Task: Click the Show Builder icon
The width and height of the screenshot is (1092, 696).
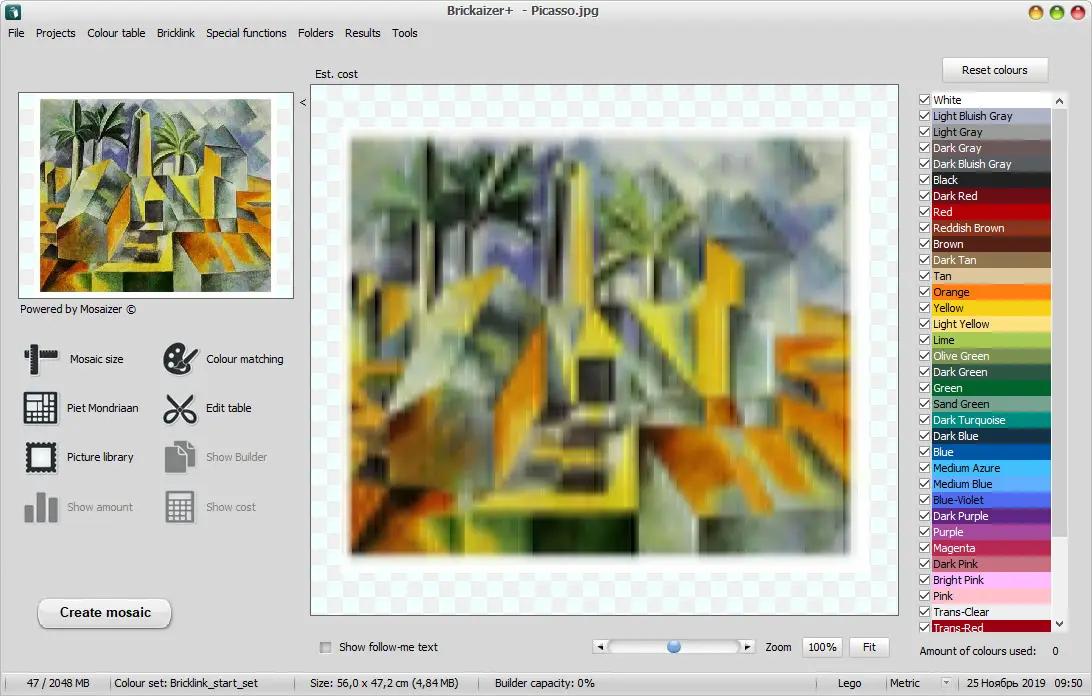Action: tap(181, 457)
